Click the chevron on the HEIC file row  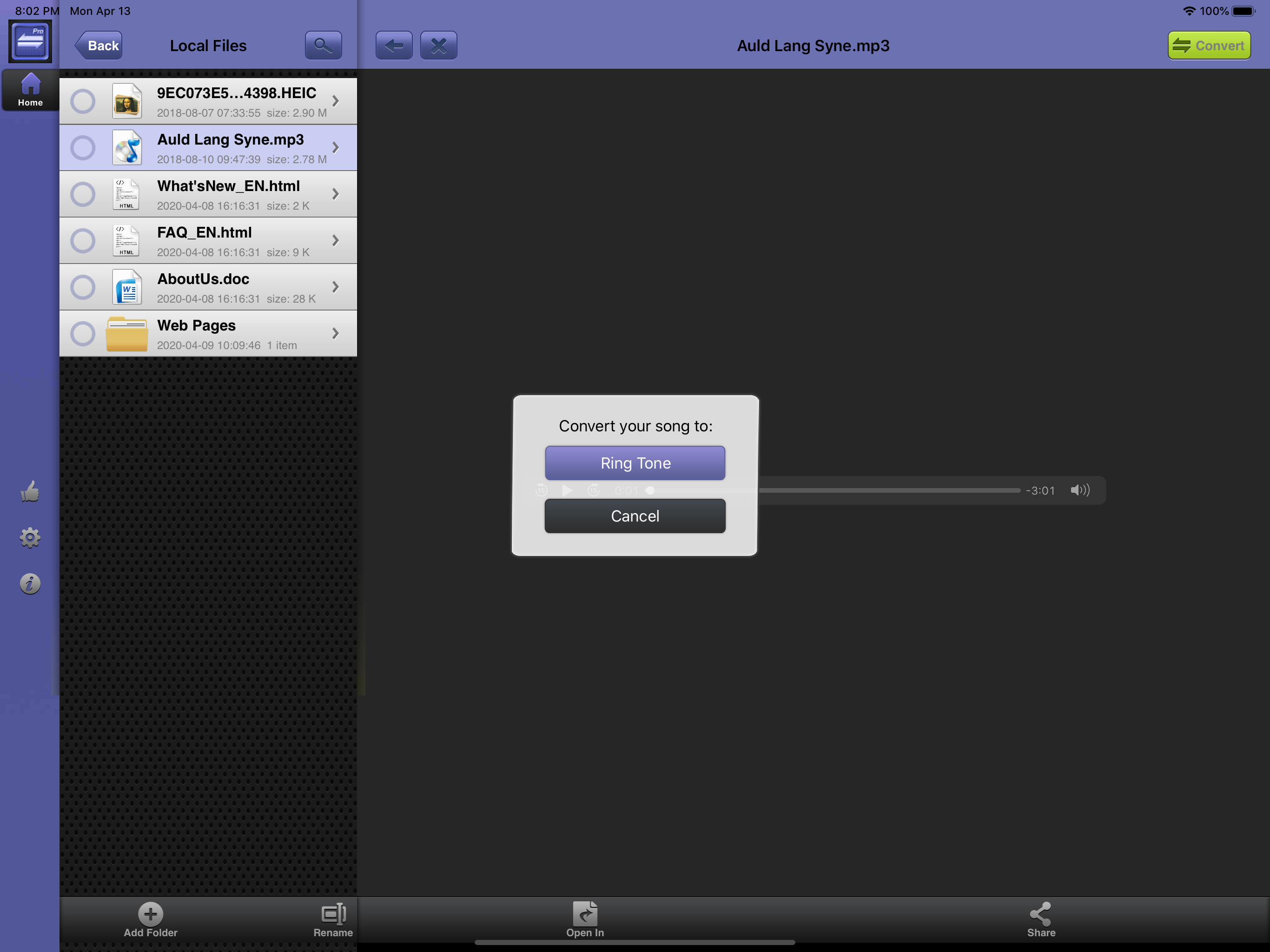tap(336, 101)
